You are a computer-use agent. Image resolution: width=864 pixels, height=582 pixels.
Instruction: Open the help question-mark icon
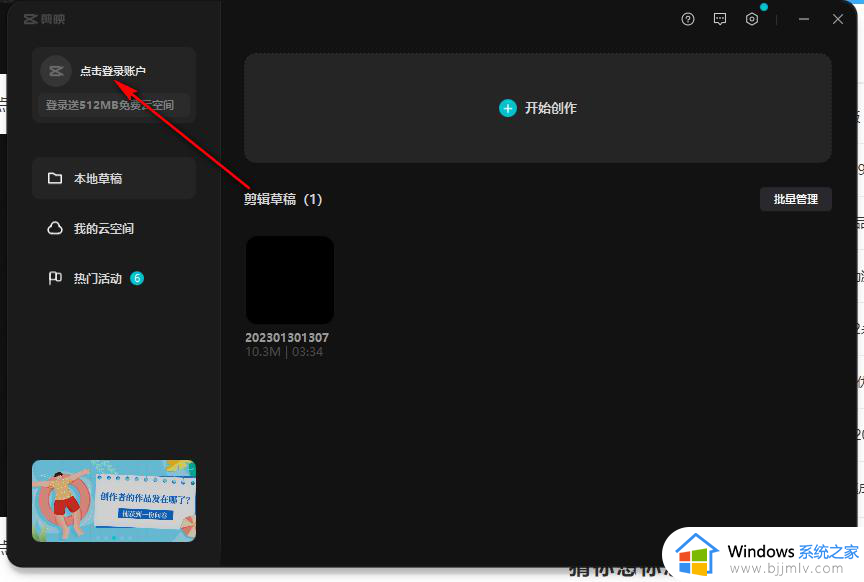(688, 19)
